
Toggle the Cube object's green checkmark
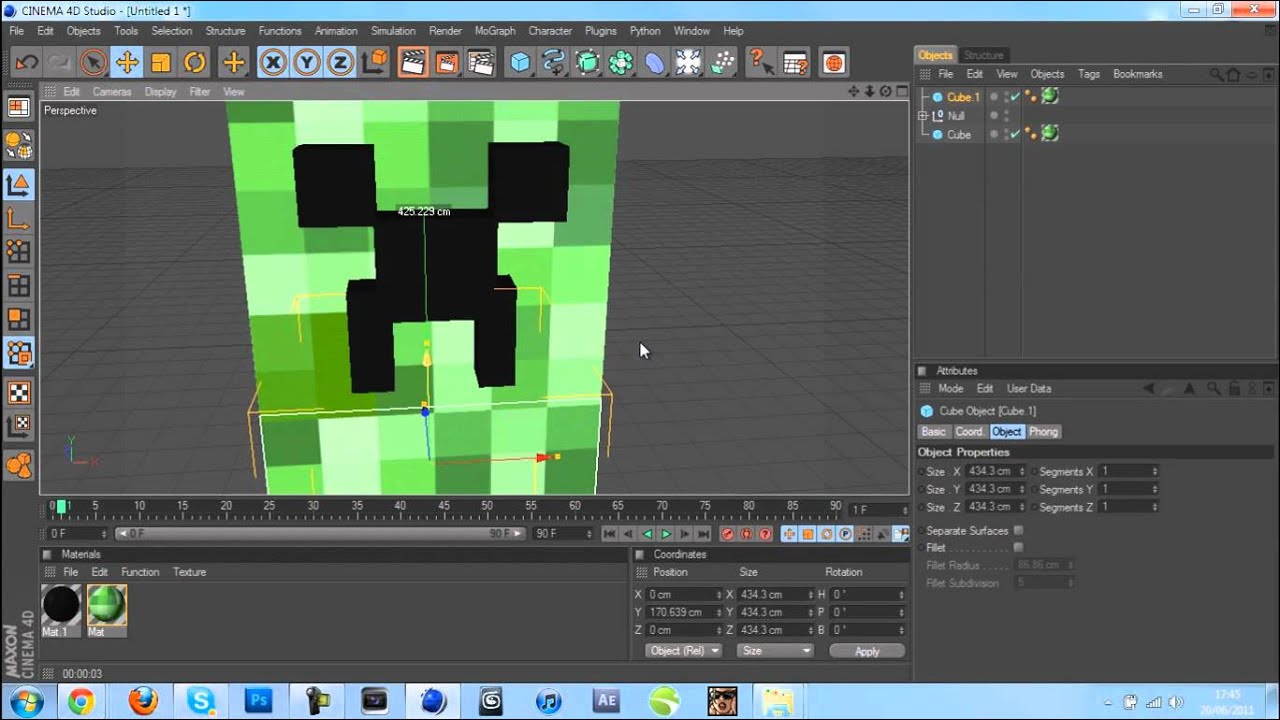[1015, 134]
